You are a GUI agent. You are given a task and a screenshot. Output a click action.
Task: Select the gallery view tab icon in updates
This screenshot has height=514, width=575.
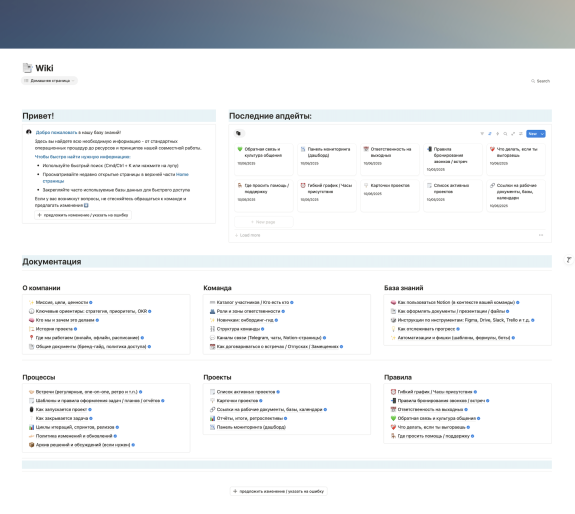[239, 133]
